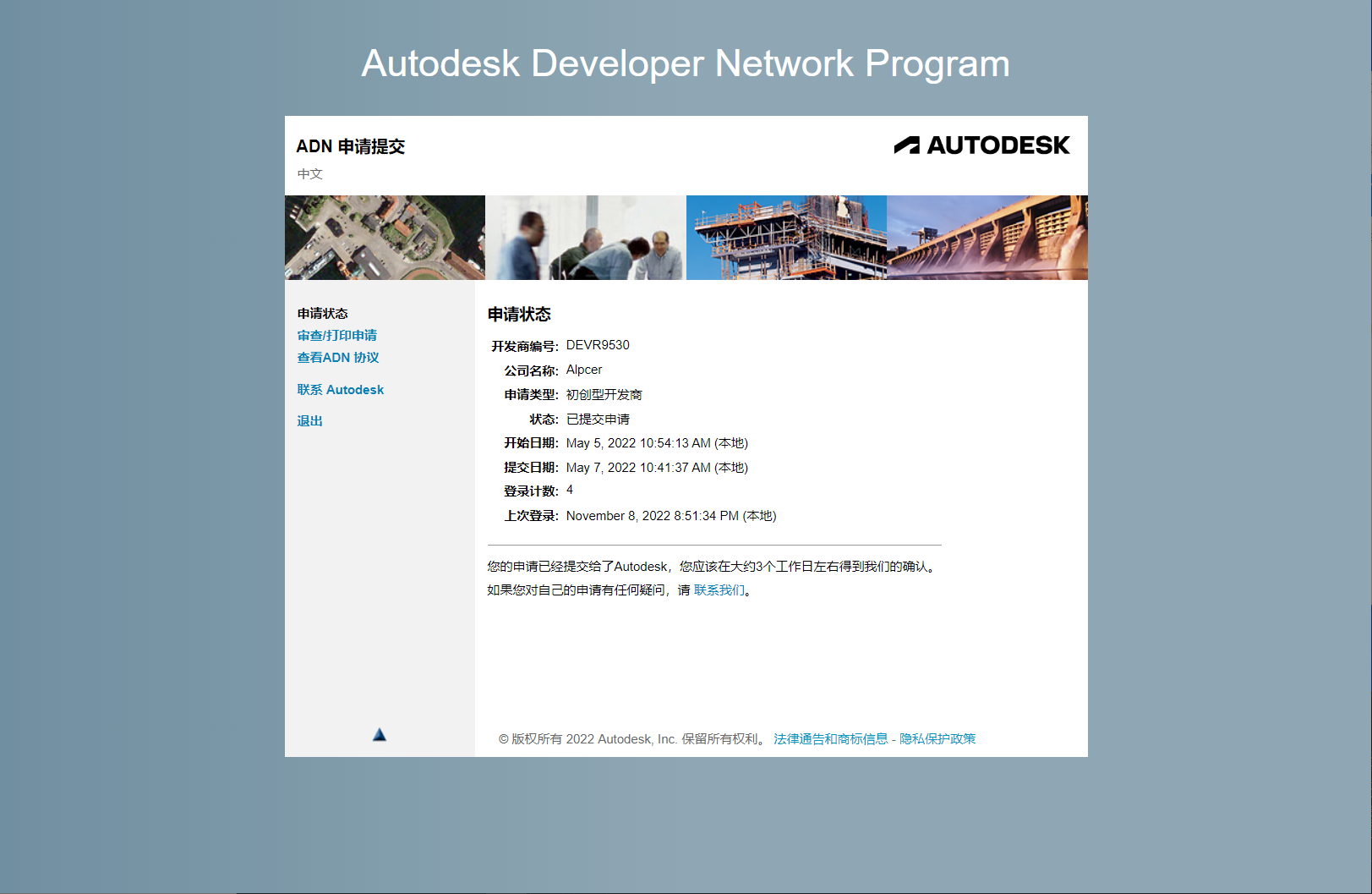
Task: Click the dam spillway banner photo
Action: 987,237
